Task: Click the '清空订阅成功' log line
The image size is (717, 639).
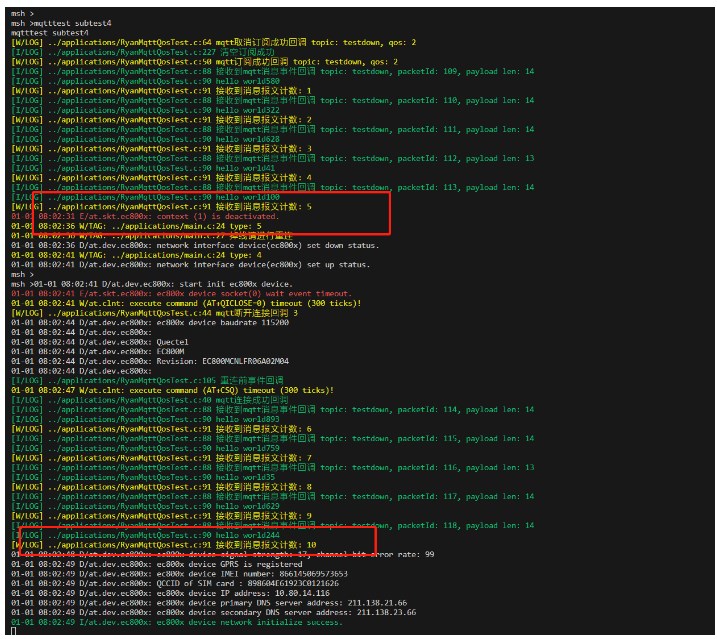Action: (143, 52)
